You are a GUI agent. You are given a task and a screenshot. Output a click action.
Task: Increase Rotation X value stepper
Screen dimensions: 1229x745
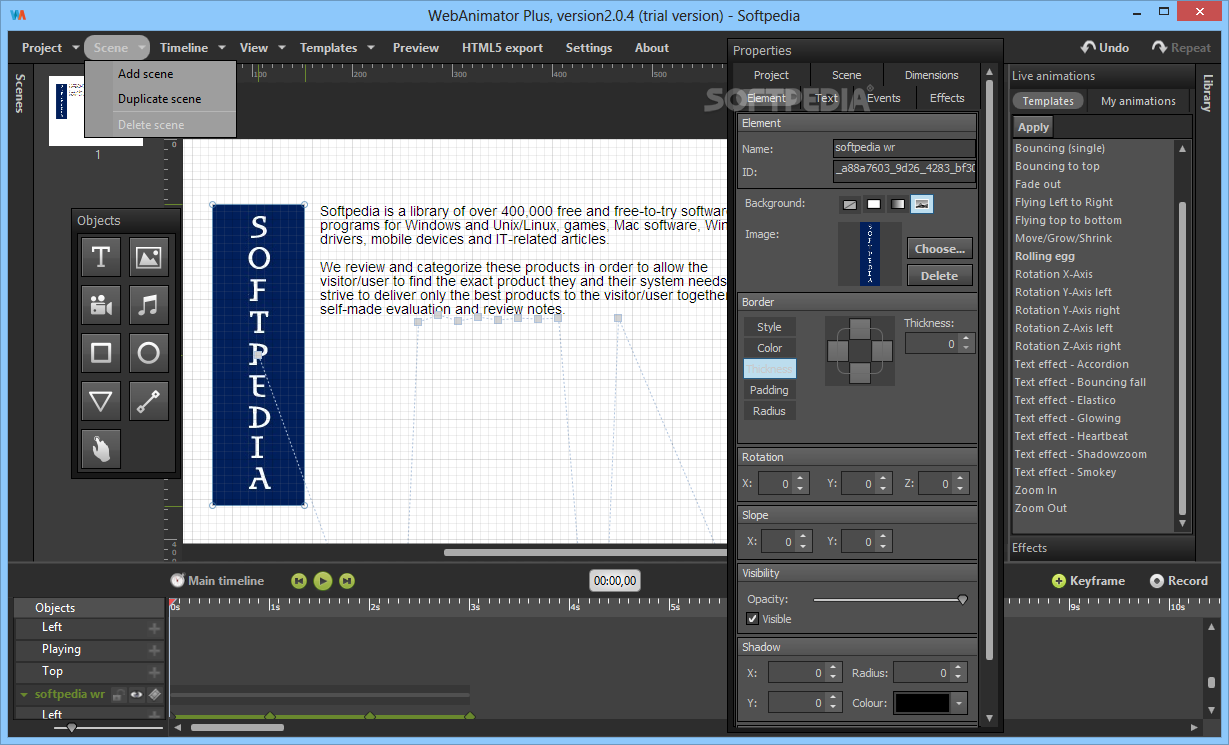(x=800, y=479)
